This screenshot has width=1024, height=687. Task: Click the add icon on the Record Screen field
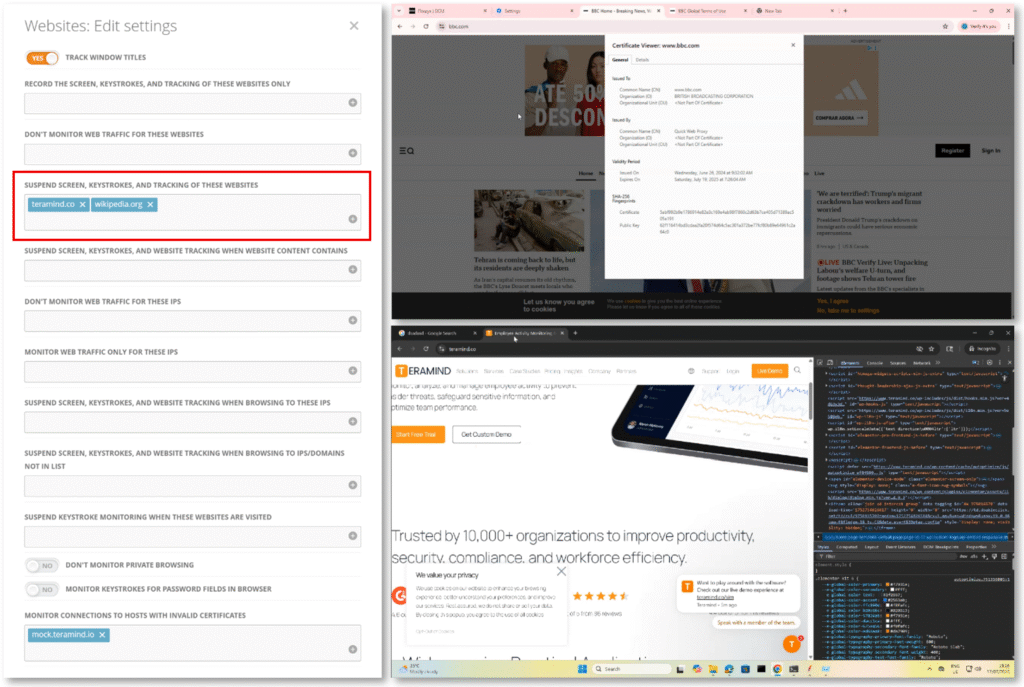point(355,103)
